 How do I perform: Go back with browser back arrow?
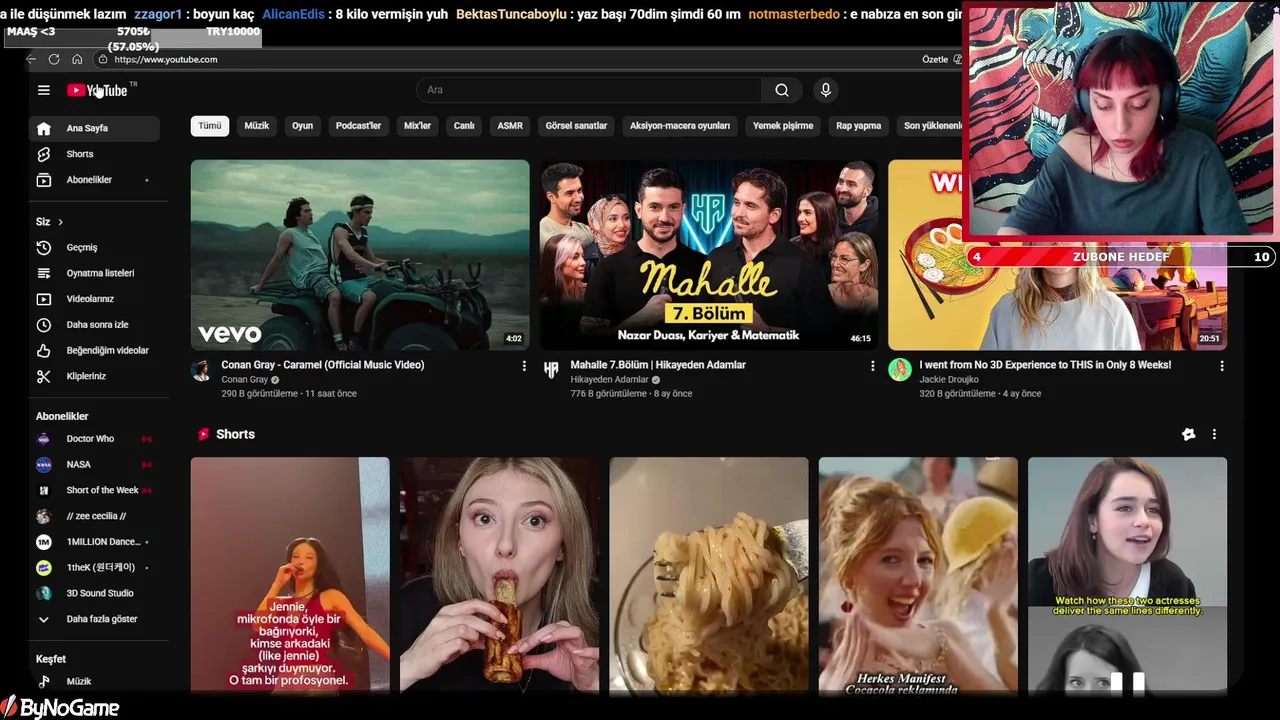click(31, 59)
